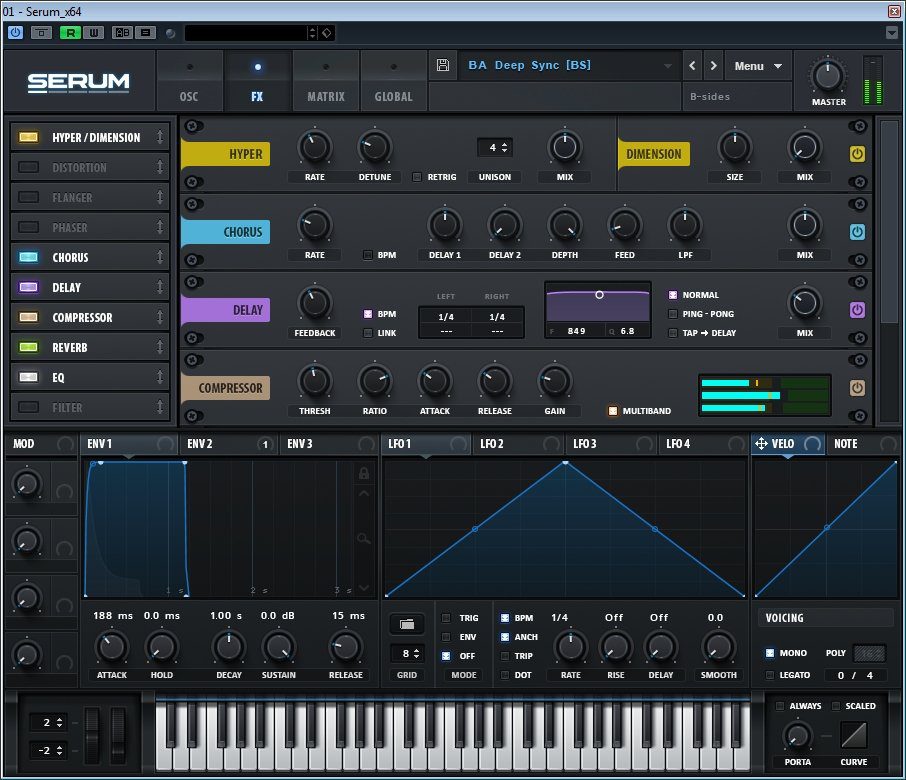Screen dimensions: 906x780
Task: Click the portamento Curve shape icon
Action: pyautogui.click(x=853, y=736)
